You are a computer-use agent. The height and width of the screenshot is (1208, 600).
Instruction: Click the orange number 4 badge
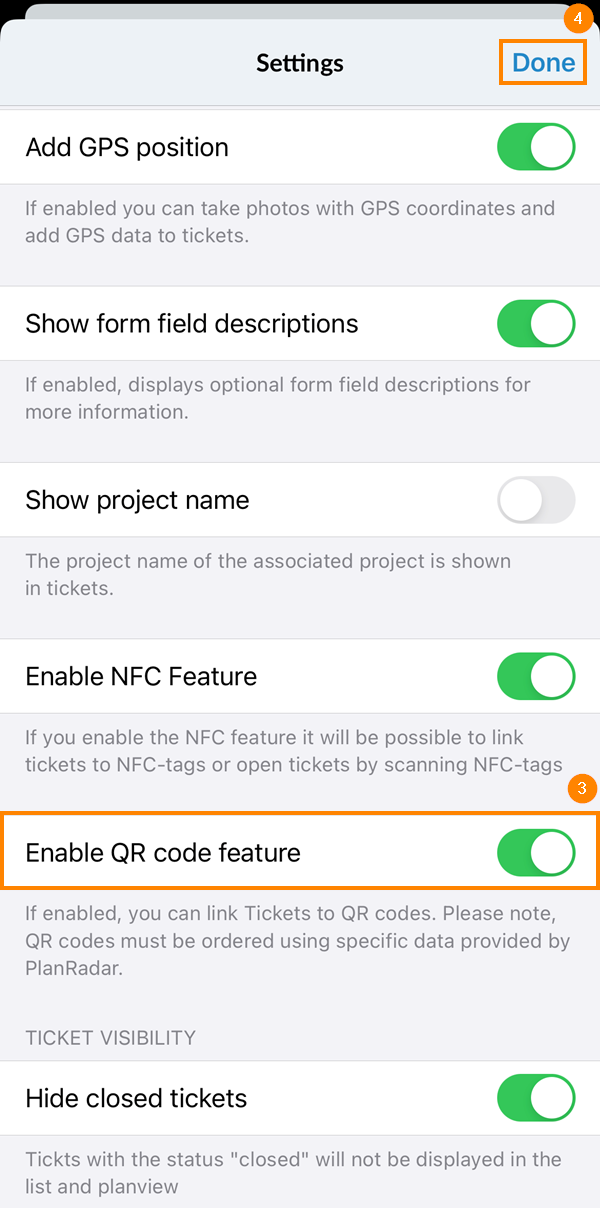click(x=575, y=18)
